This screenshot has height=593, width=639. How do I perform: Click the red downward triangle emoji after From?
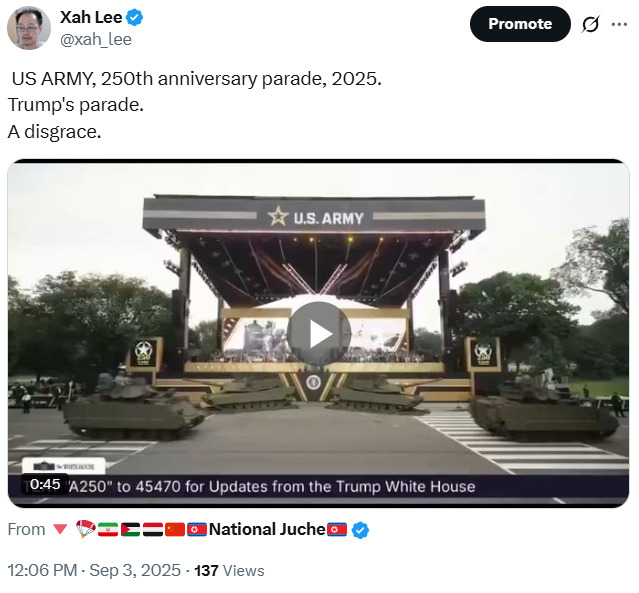pyautogui.click(x=60, y=529)
